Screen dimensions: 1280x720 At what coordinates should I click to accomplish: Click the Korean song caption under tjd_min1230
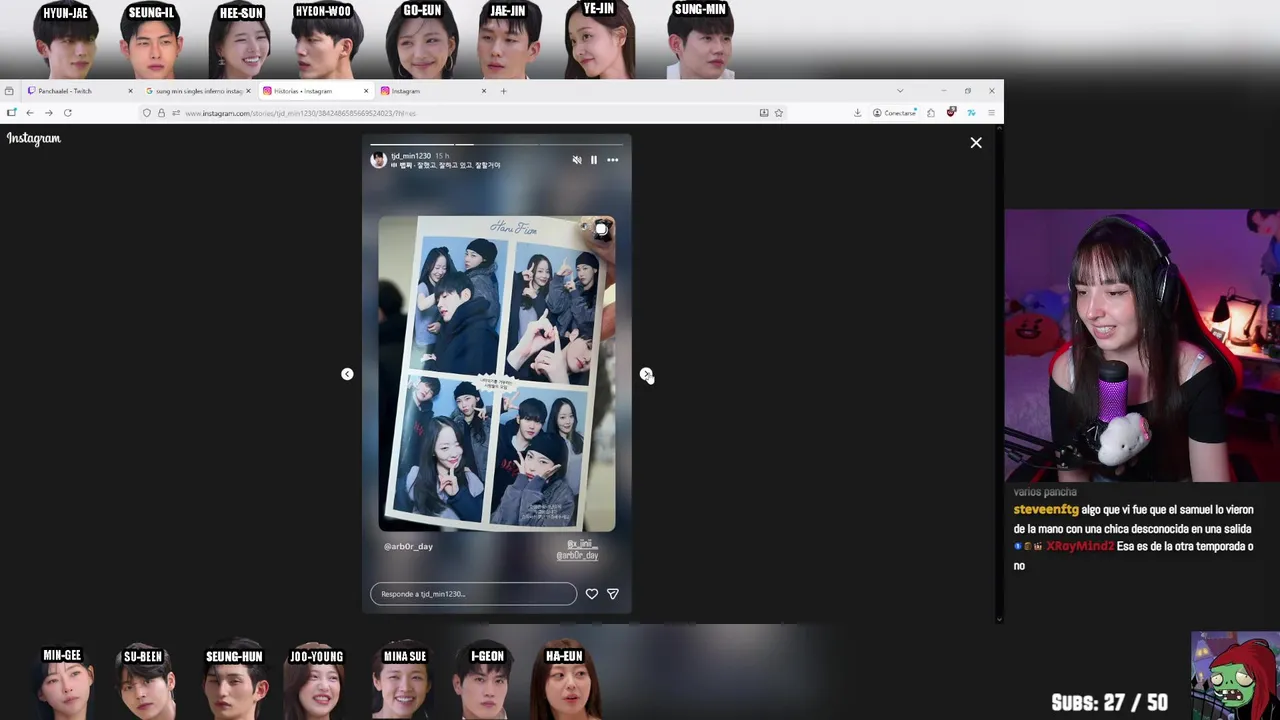click(x=446, y=165)
